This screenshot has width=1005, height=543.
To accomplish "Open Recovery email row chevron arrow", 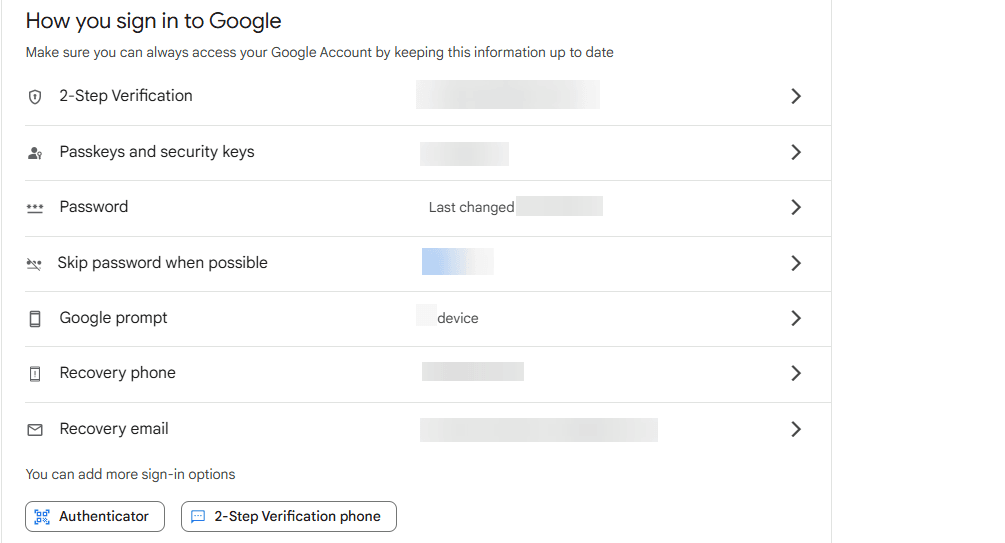I will [x=795, y=429].
